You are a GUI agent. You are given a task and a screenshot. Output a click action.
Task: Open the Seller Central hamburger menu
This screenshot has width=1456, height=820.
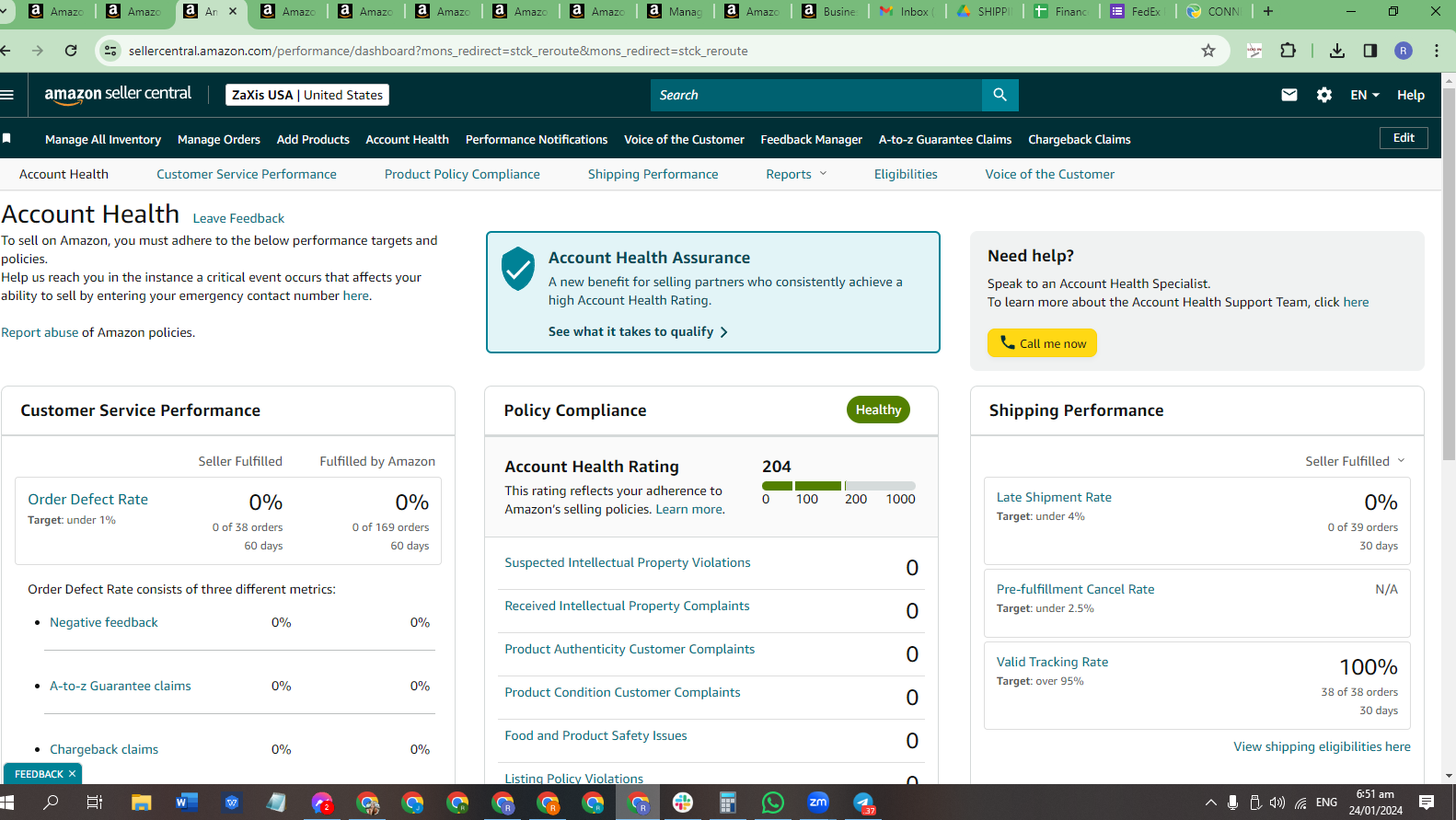tap(7, 94)
